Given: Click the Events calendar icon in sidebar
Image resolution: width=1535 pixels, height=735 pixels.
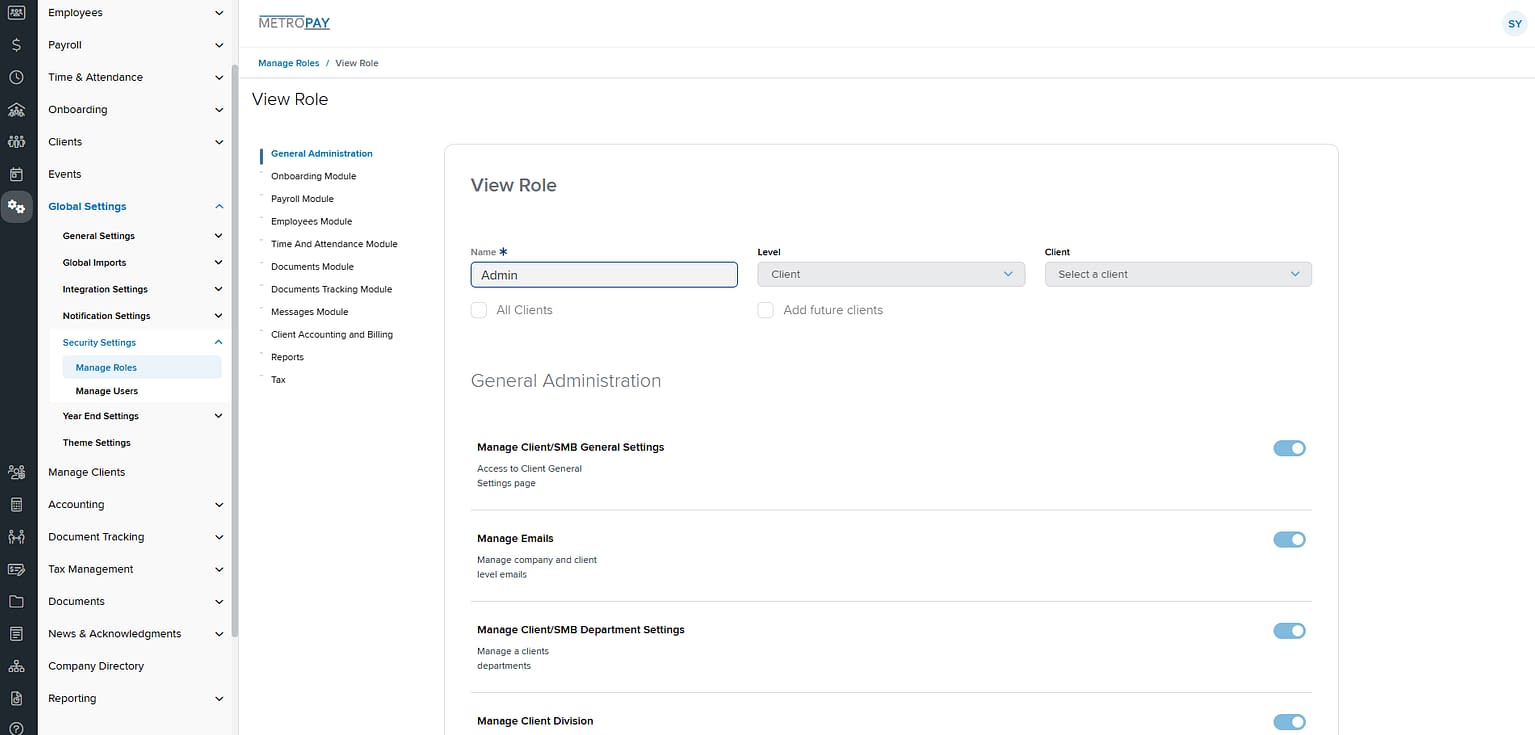Looking at the screenshot, I should click(16, 174).
